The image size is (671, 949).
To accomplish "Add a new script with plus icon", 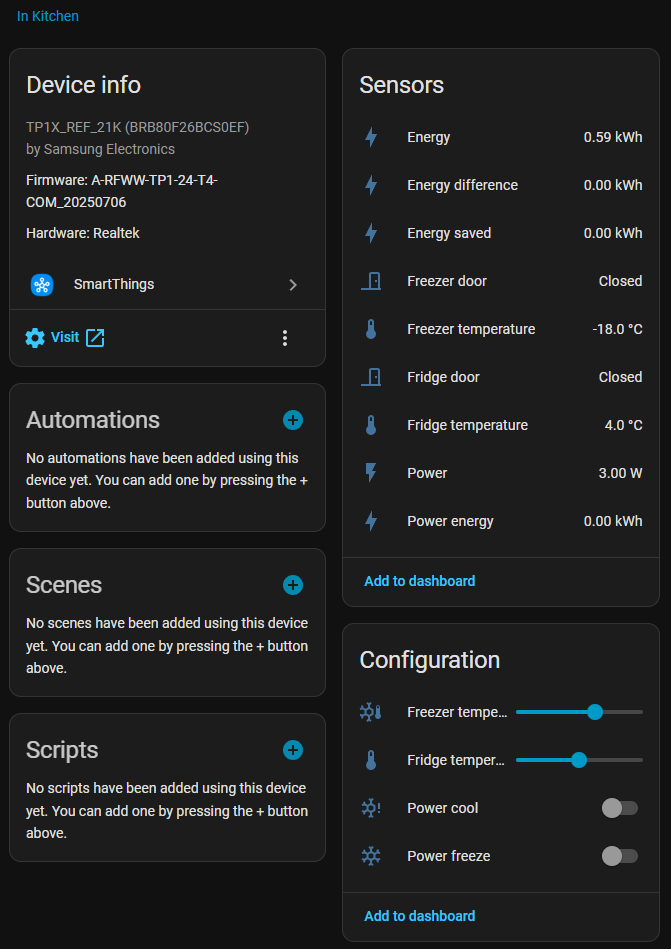I will click(293, 750).
